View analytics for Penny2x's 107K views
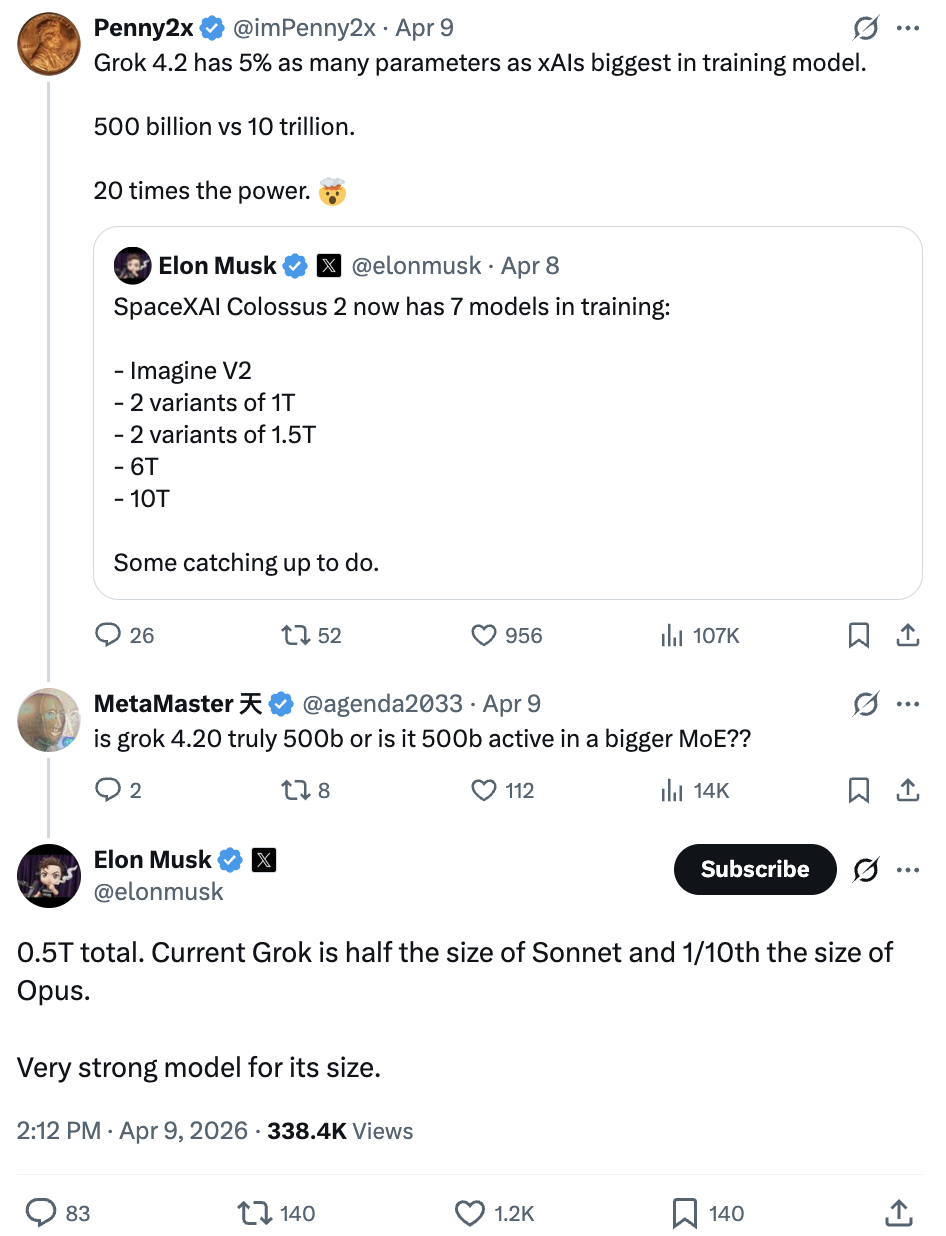946x1236 pixels. tap(700, 635)
